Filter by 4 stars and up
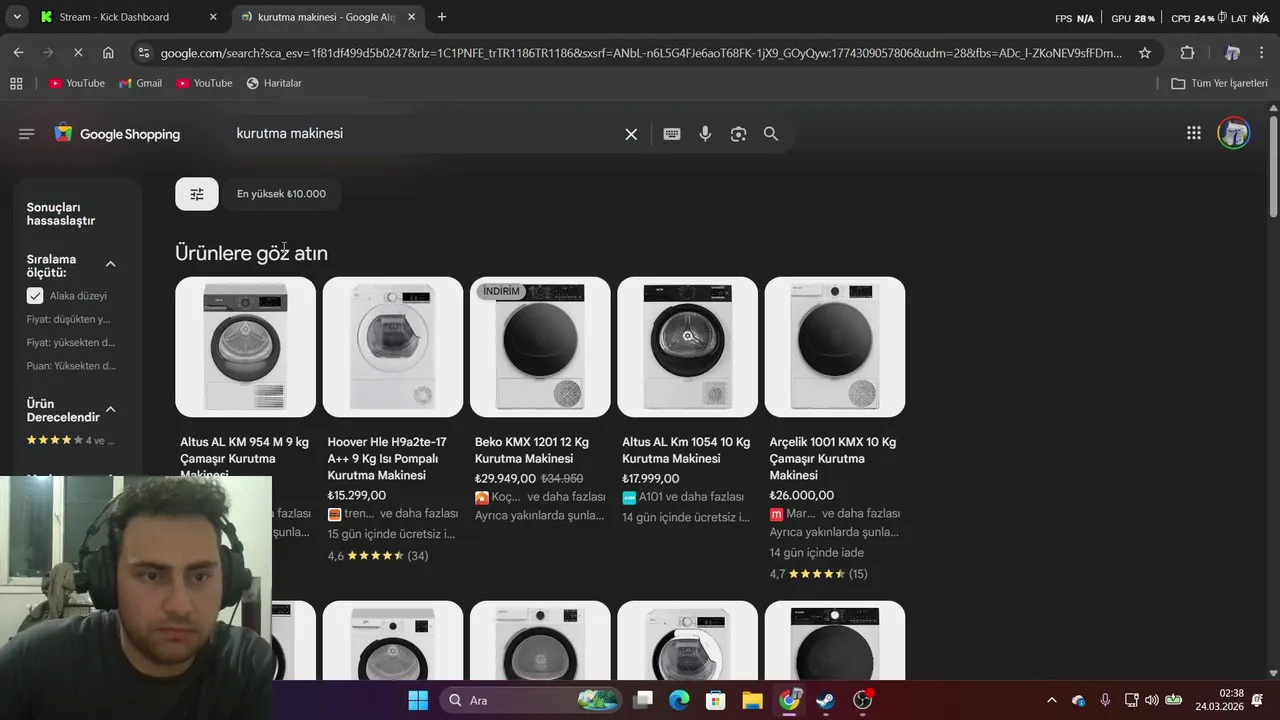1280x720 pixels. [70, 440]
